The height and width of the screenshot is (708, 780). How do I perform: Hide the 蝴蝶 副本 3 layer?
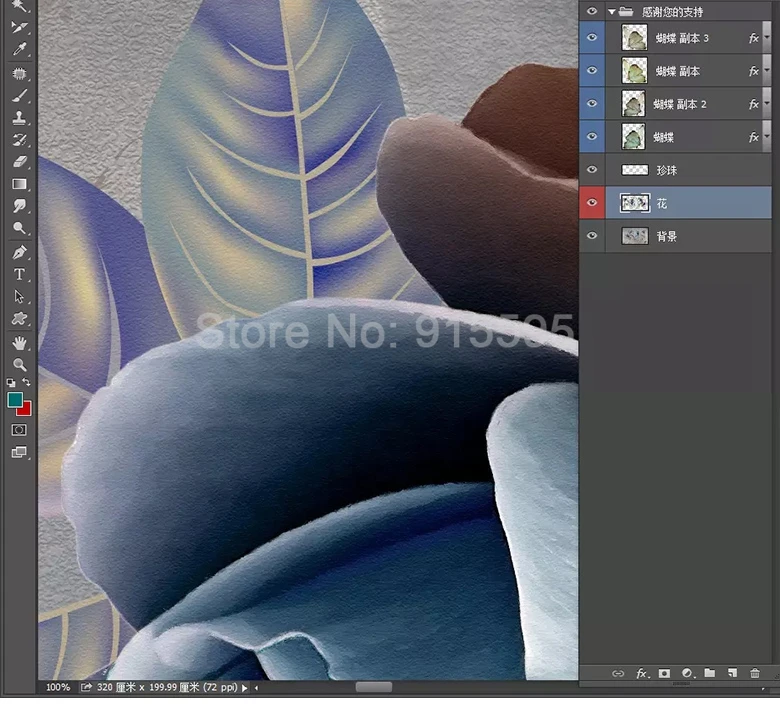[591, 37]
